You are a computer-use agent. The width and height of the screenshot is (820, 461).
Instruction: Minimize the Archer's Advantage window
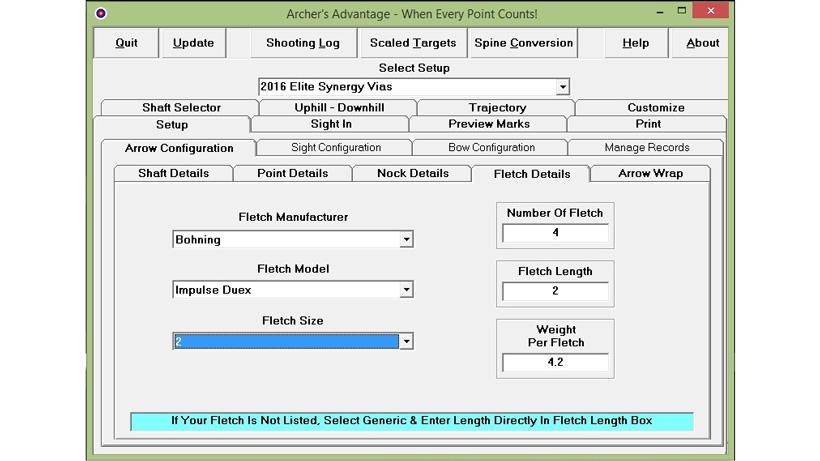point(660,10)
